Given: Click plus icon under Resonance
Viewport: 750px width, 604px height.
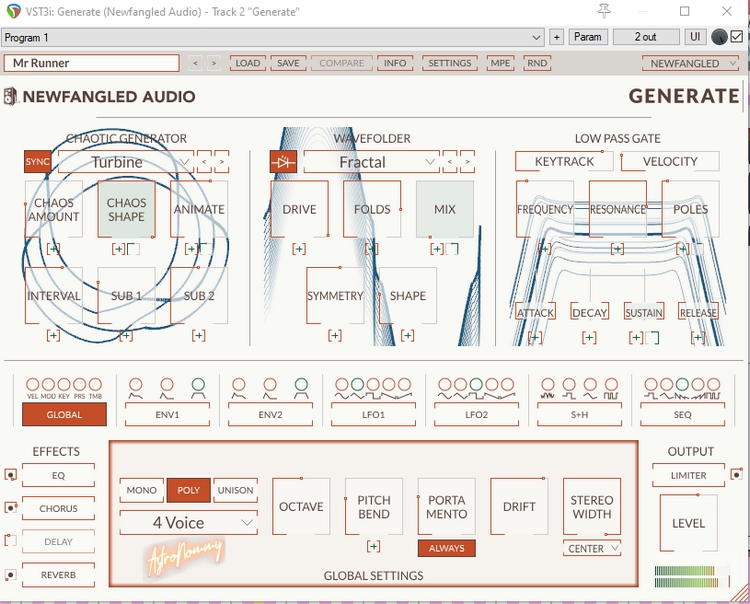Looking at the screenshot, I should tap(618, 249).
